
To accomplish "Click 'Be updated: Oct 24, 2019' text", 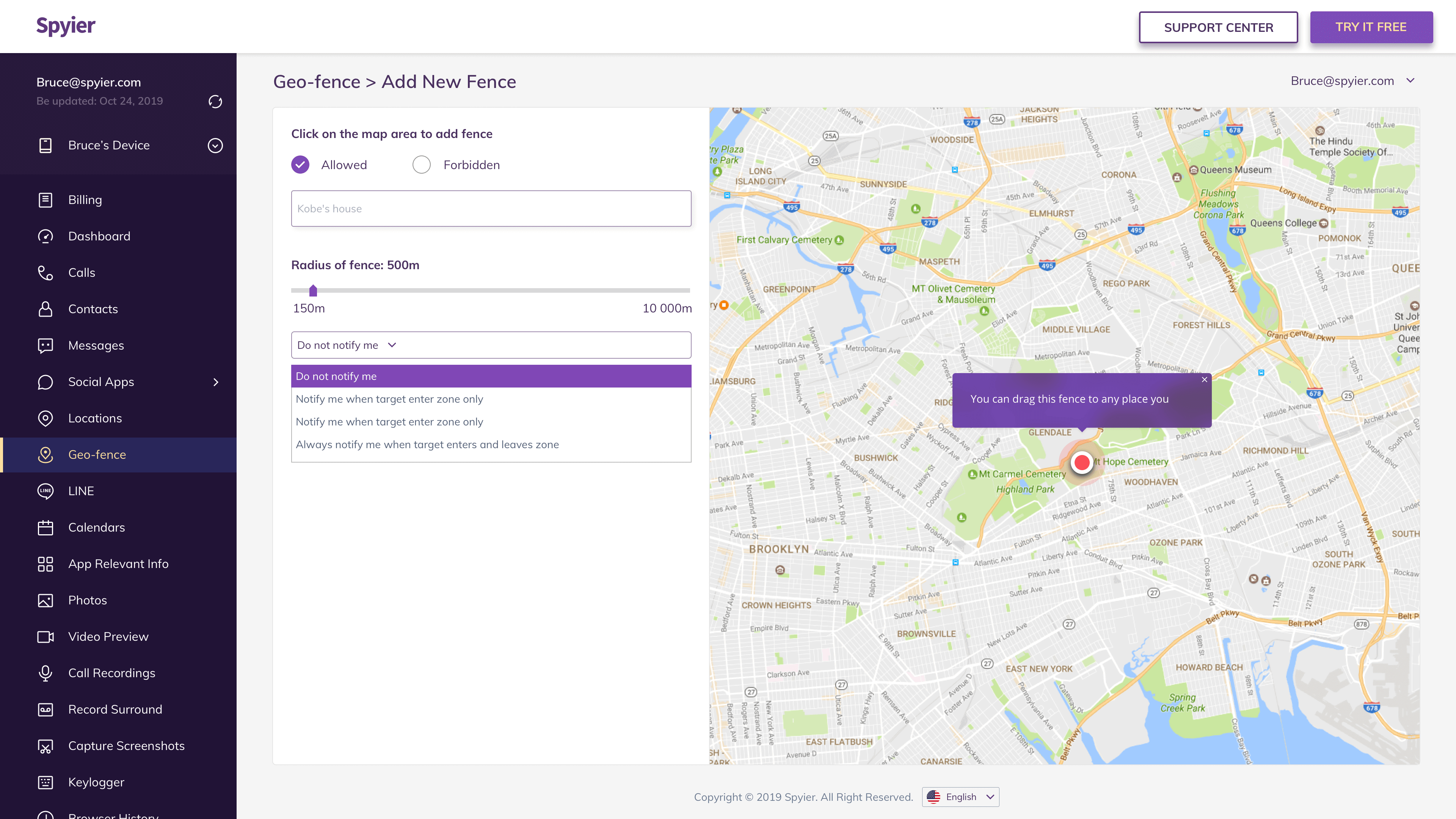I will (x=99, y=100).
